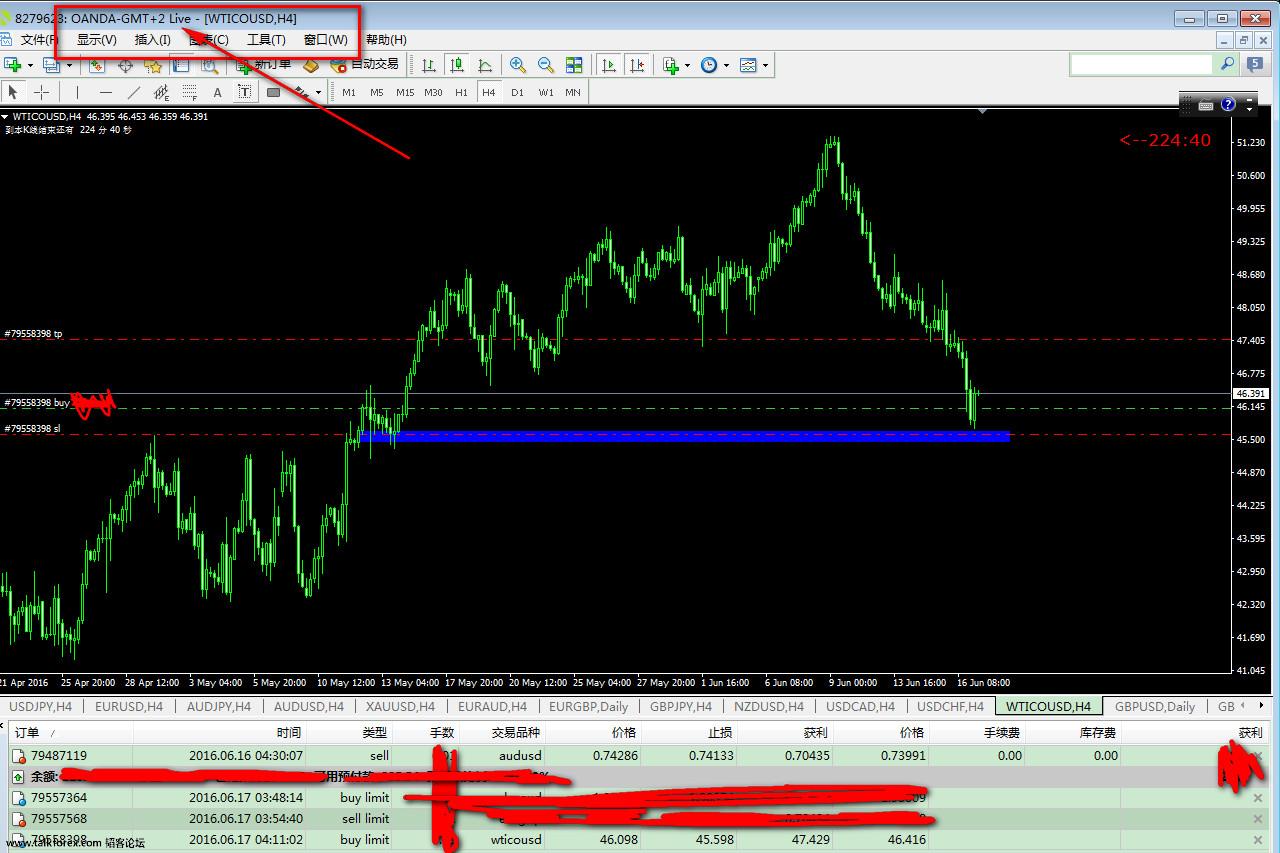Open the 显示(V) menu

coord(96,40)
